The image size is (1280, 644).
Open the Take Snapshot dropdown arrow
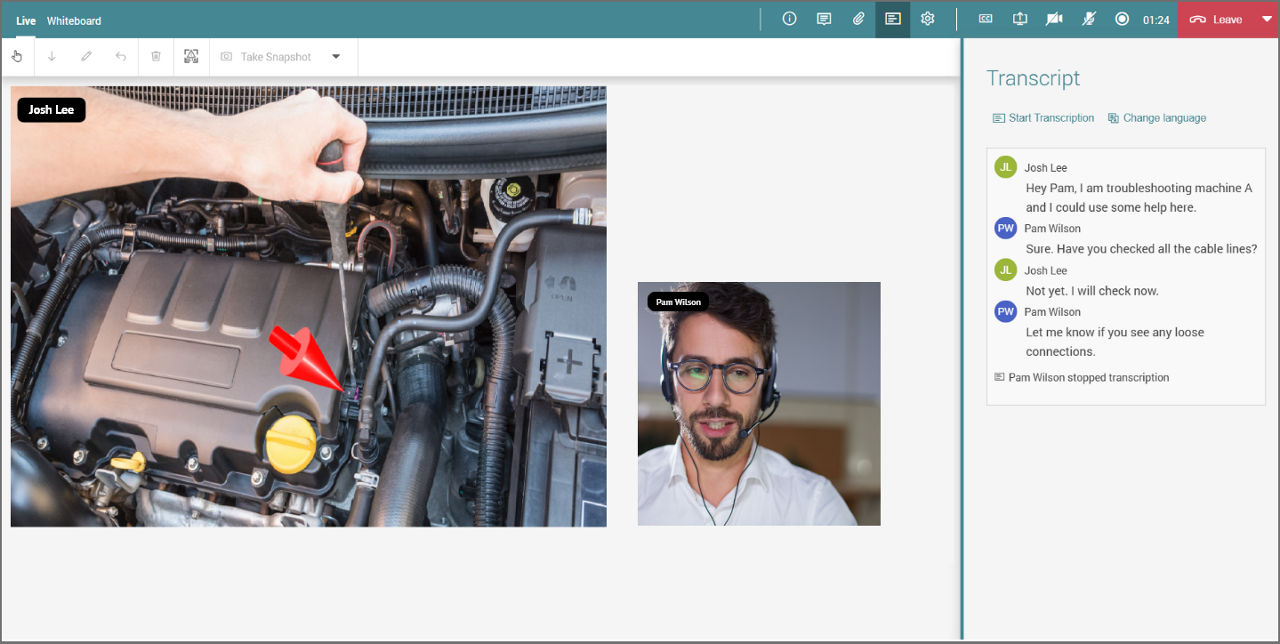click(336, 57)
